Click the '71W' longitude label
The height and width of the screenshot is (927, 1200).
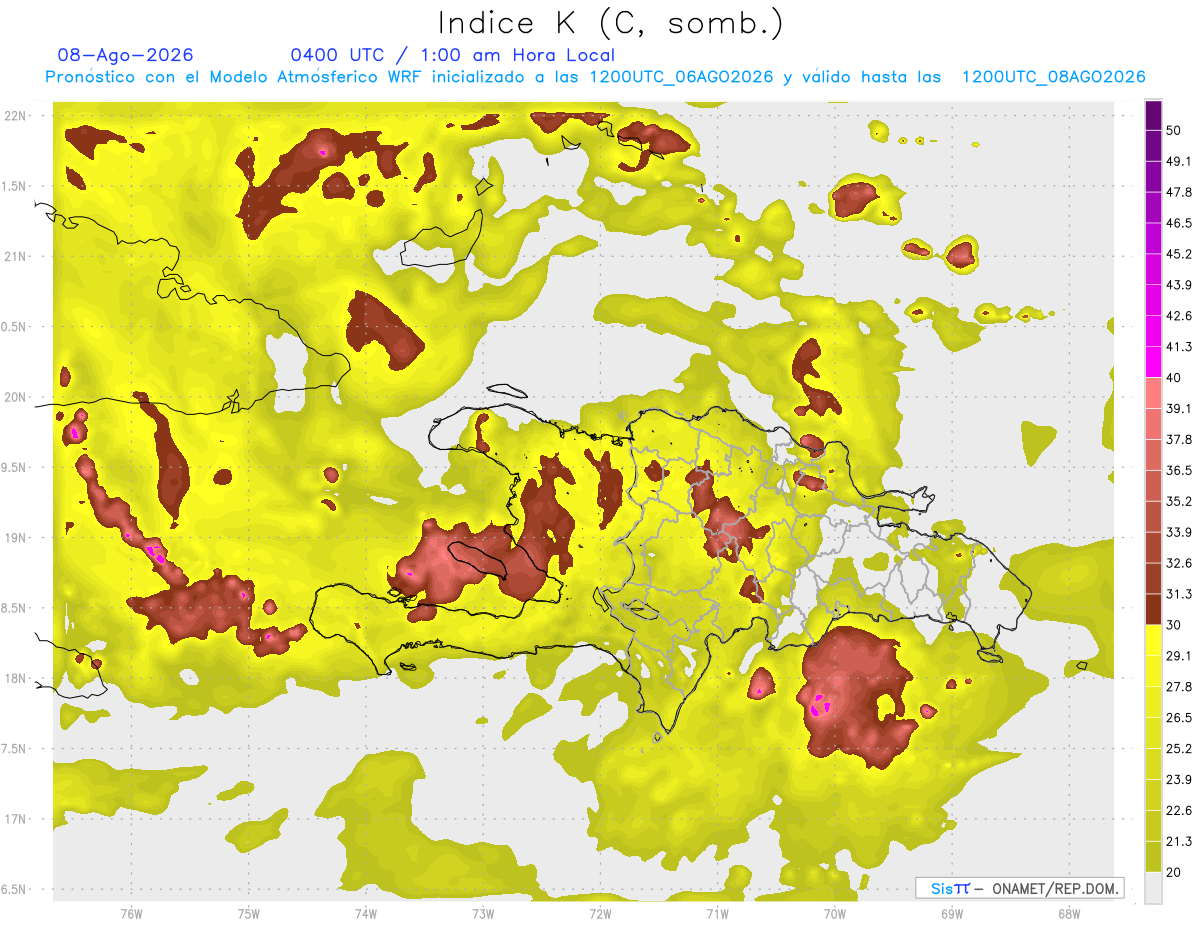[716, 913]
